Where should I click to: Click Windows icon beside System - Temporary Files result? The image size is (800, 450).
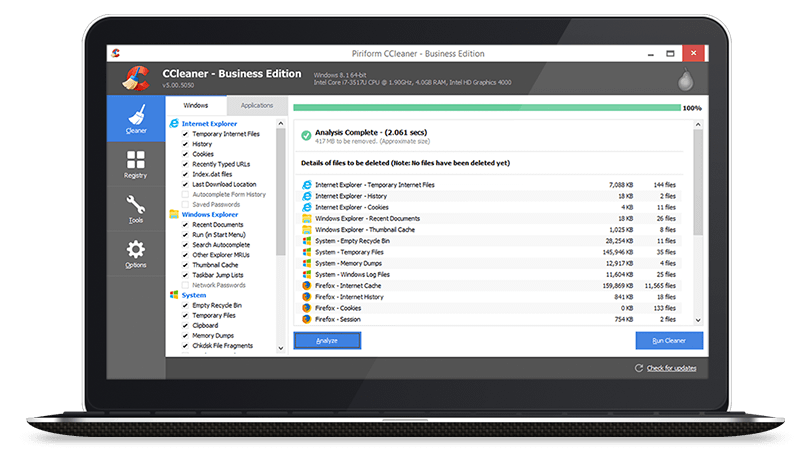pos(307,252)
